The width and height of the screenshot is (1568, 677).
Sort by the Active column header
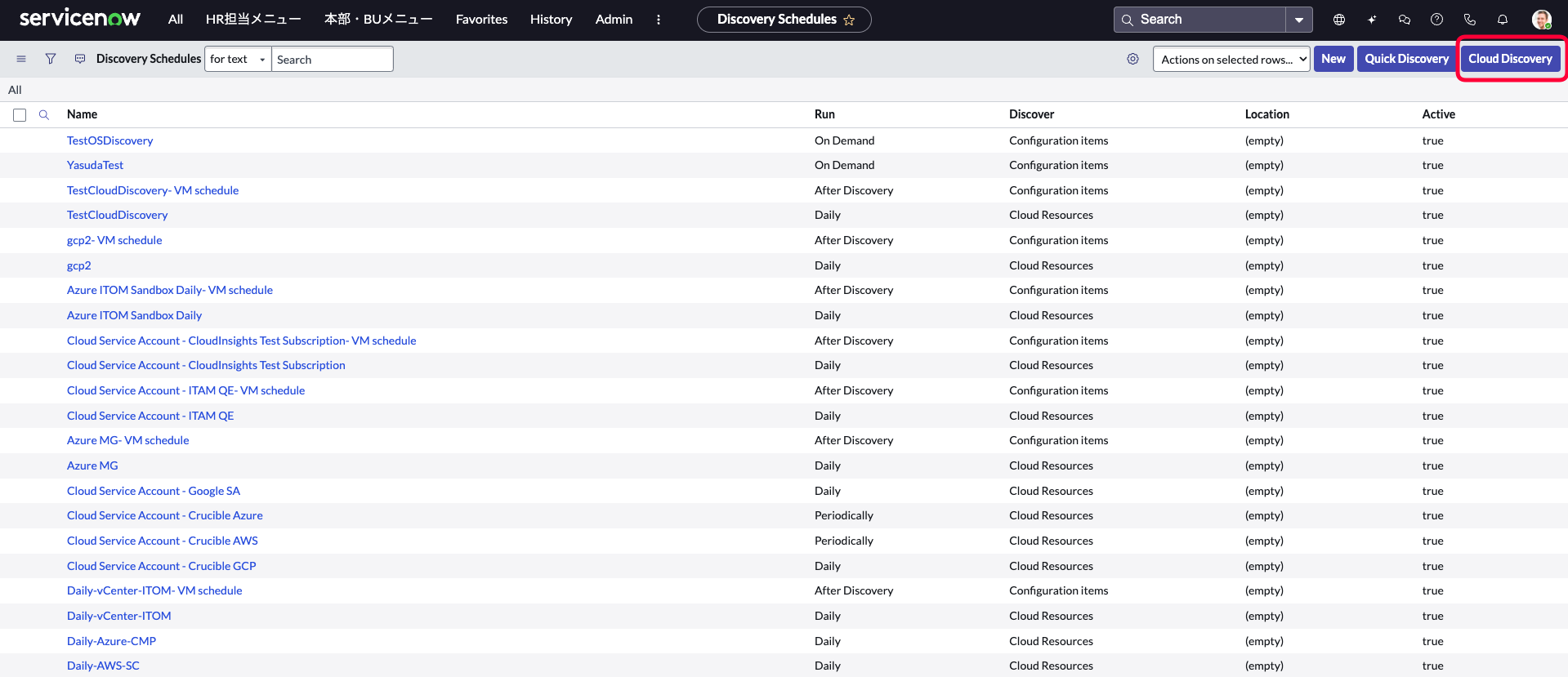1438,114
